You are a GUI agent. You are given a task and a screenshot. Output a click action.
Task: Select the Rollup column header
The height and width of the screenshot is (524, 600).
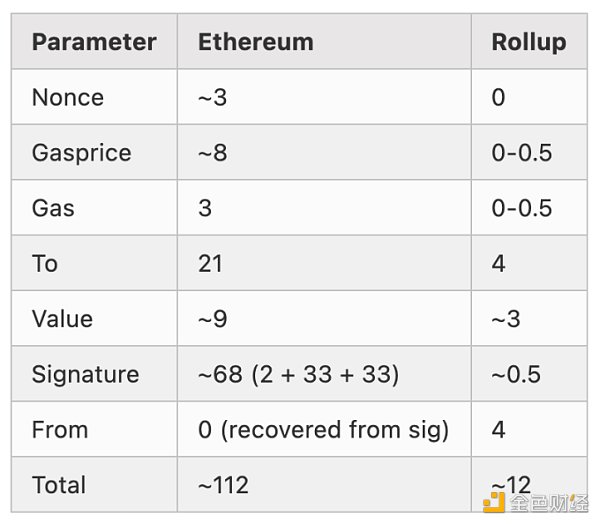click(529, 42)
